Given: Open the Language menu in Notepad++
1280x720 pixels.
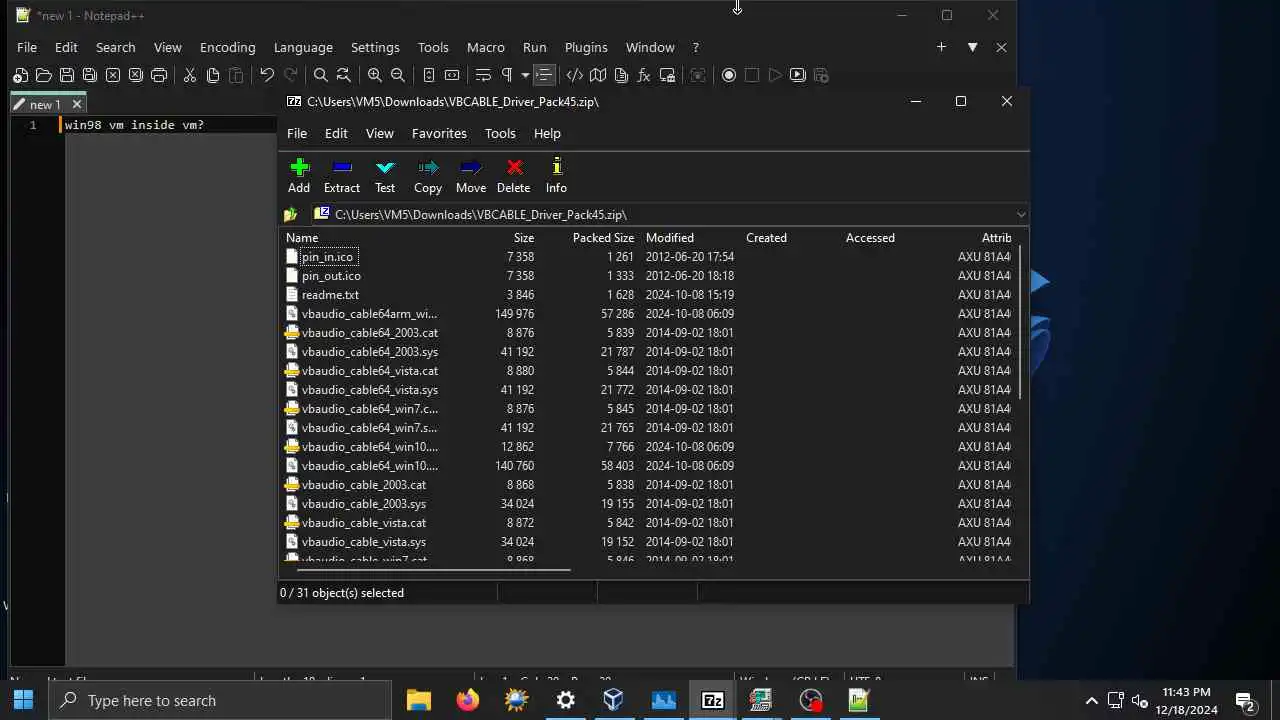Looking at the screenshot, I should 303,47.
